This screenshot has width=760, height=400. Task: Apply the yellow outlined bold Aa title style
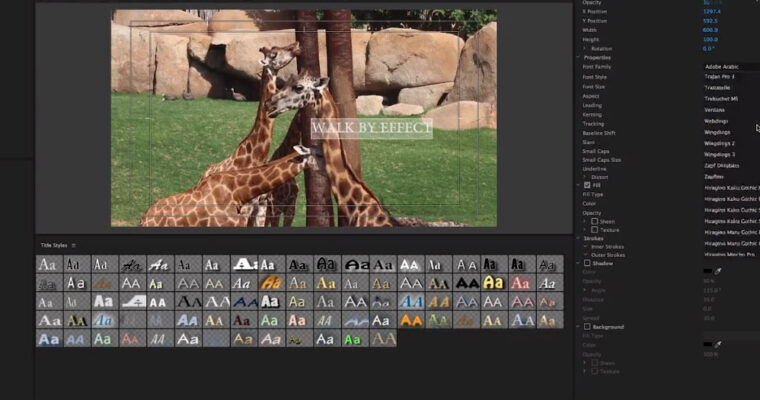[493, 283]
